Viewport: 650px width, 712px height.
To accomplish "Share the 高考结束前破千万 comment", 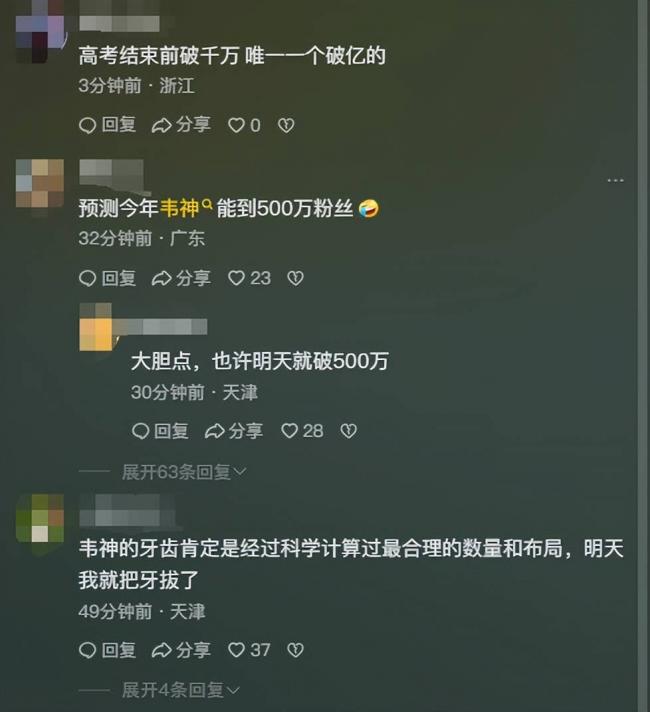I will (x=181, y=125).
